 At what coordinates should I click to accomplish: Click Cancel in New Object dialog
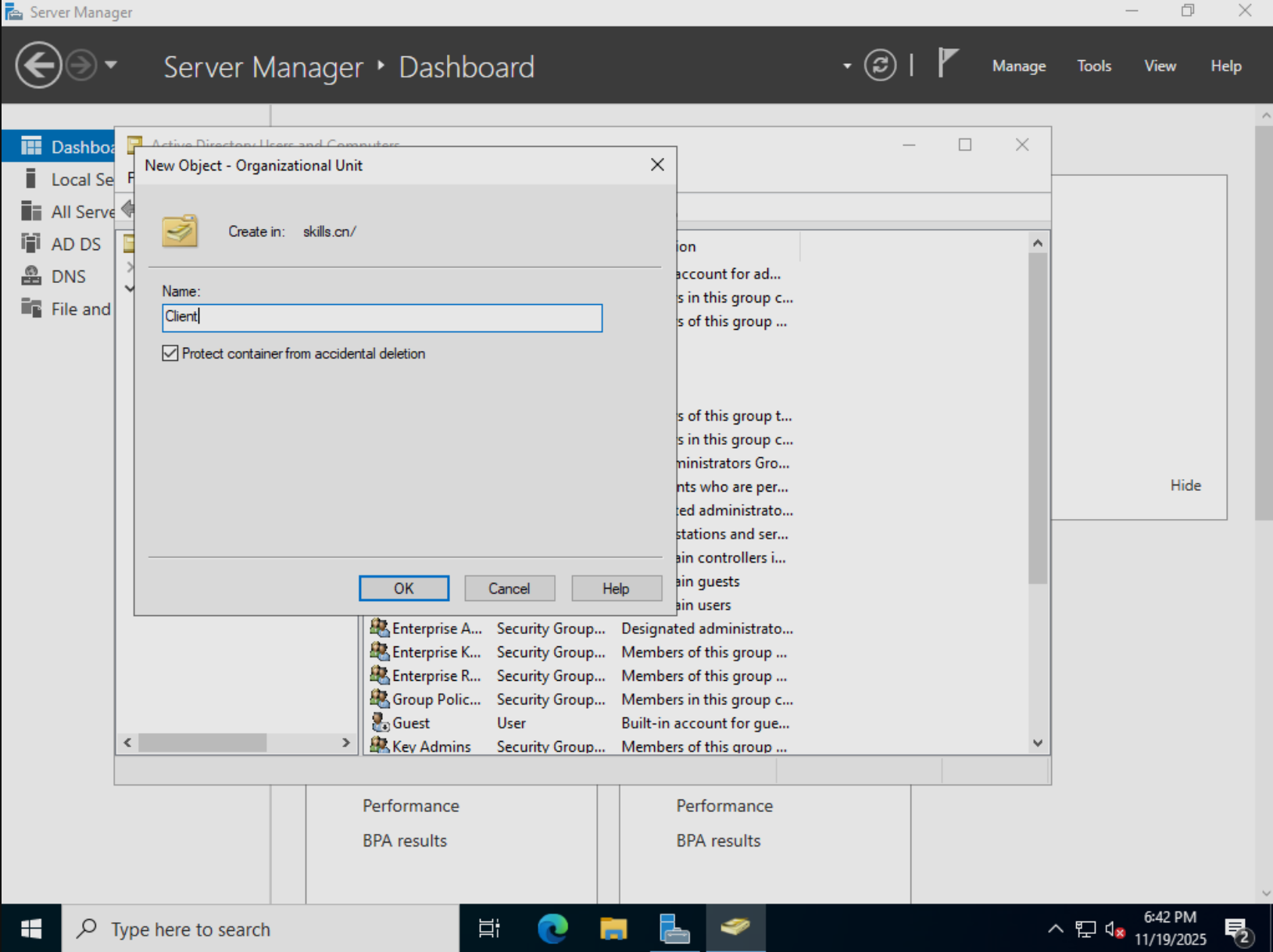point(510,589)
